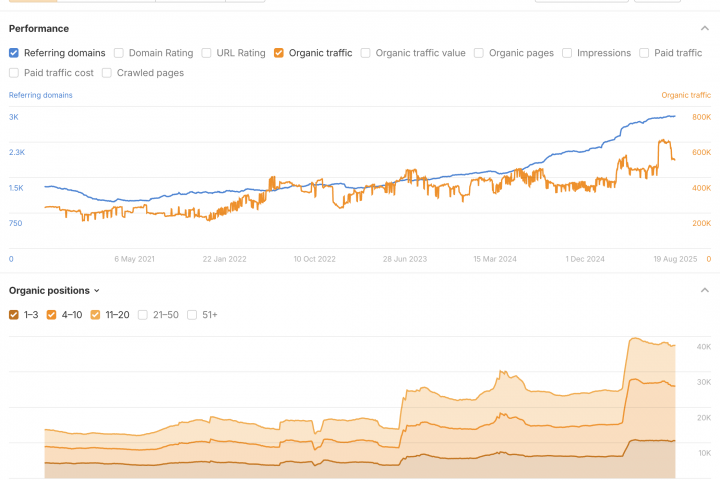
Task: Click the 30K positions axis value
Action: [x=704, y=382]
